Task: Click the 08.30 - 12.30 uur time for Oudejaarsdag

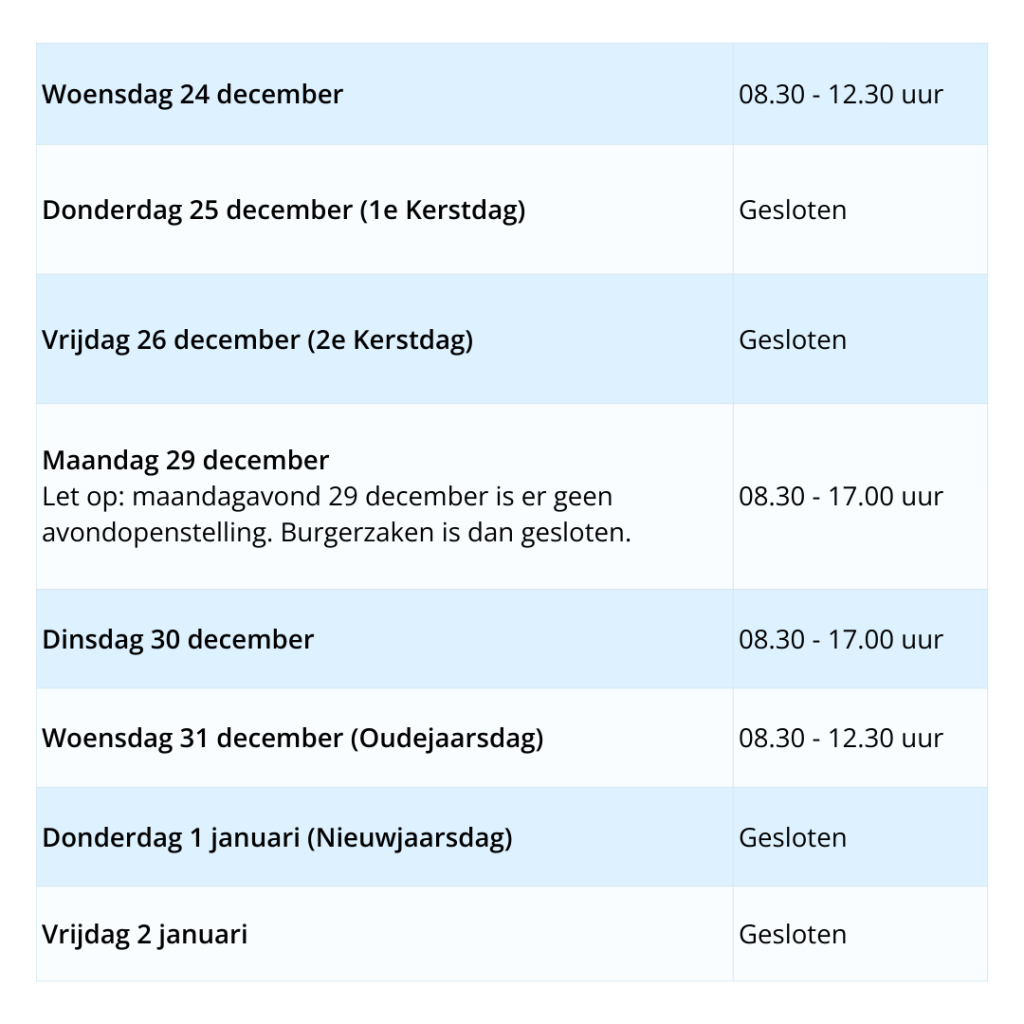Action: pos(840,739)
